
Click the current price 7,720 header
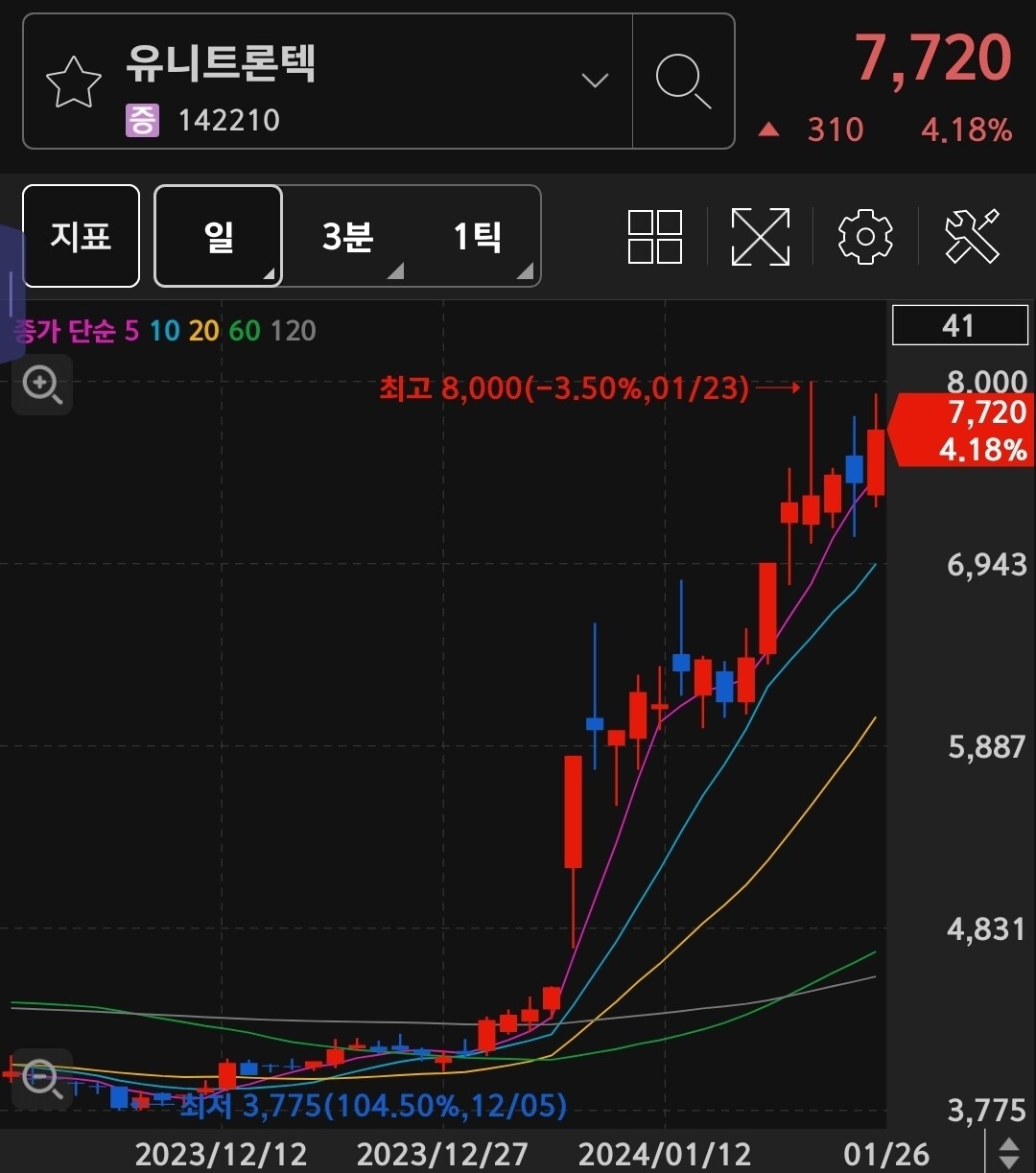(932, 59)
